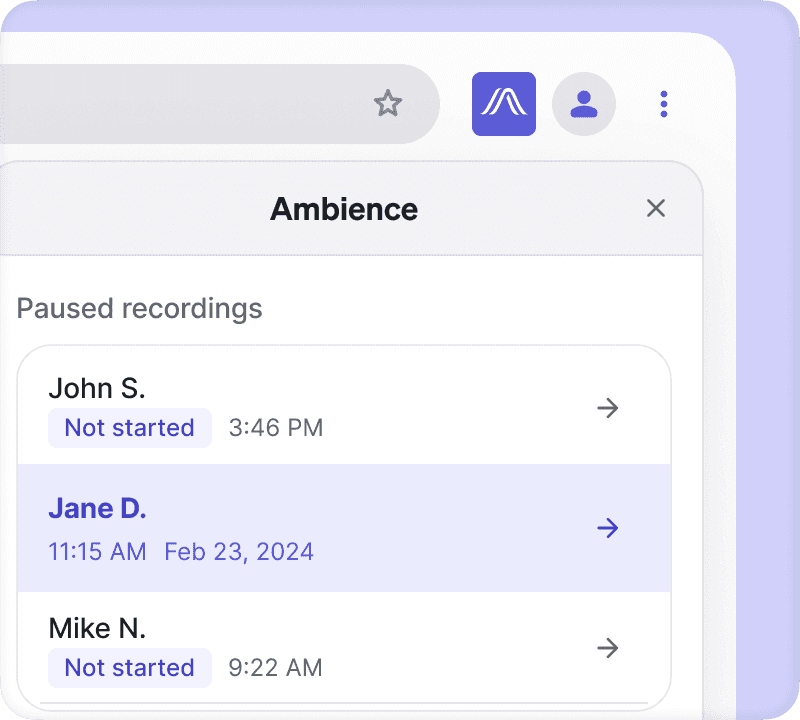Select the highlighted Jane D. name
The width and height of the screenshot is (800, 720).
pos(97,508)
